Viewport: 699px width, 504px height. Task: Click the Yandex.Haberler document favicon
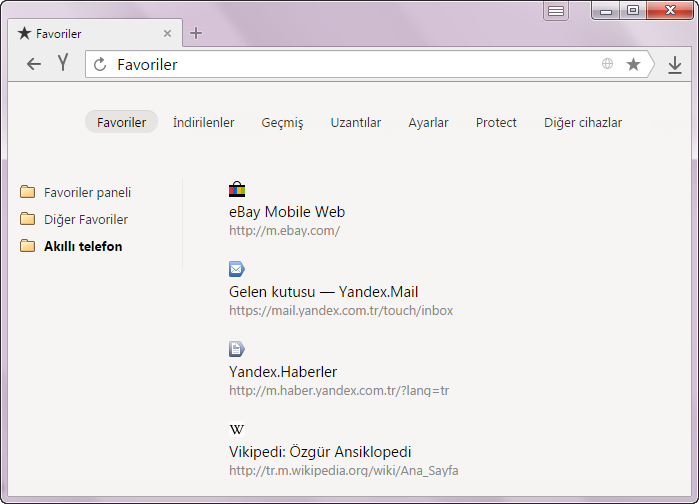[x=237, y=349]
